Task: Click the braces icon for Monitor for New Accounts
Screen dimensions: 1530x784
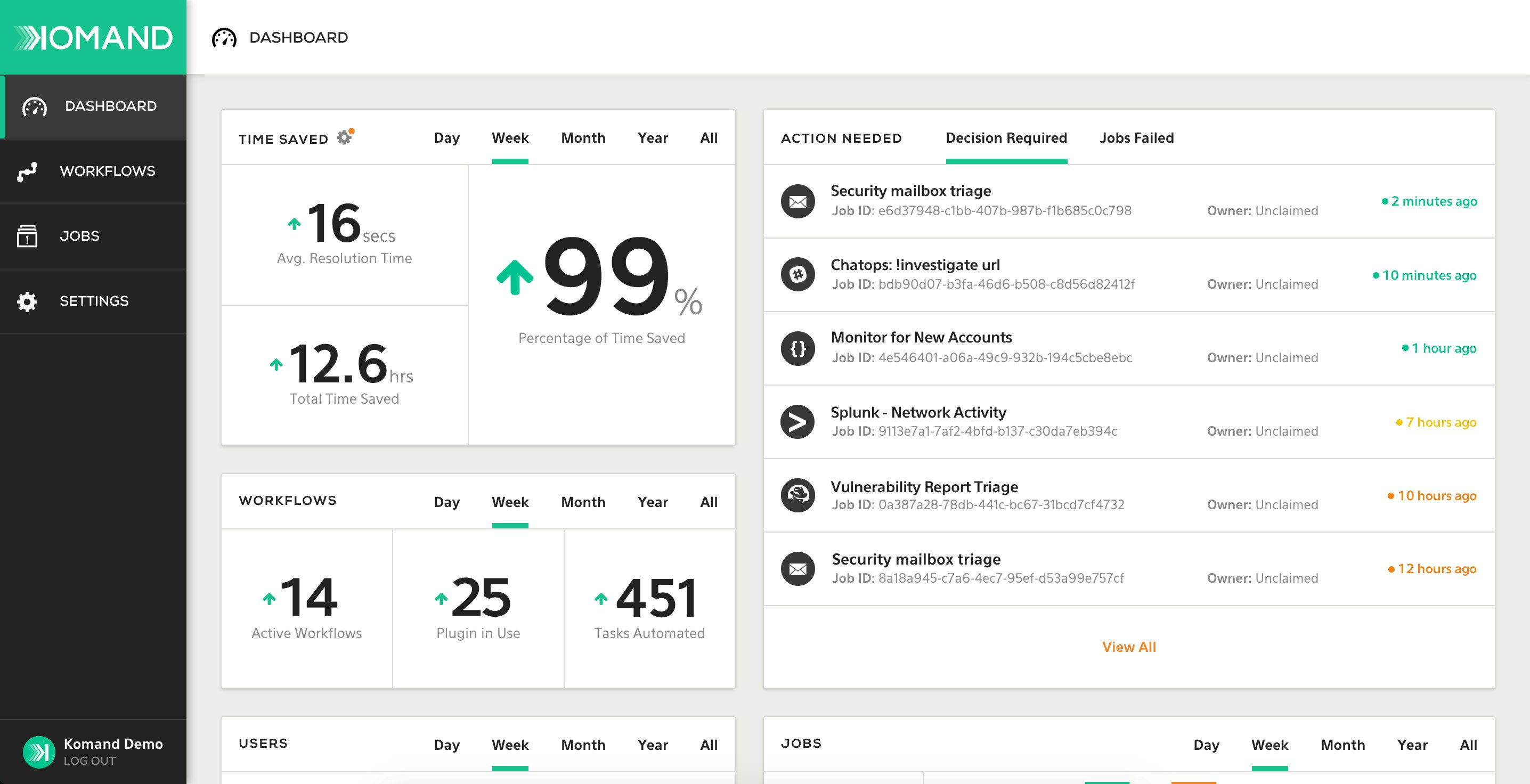Action: 798,349
